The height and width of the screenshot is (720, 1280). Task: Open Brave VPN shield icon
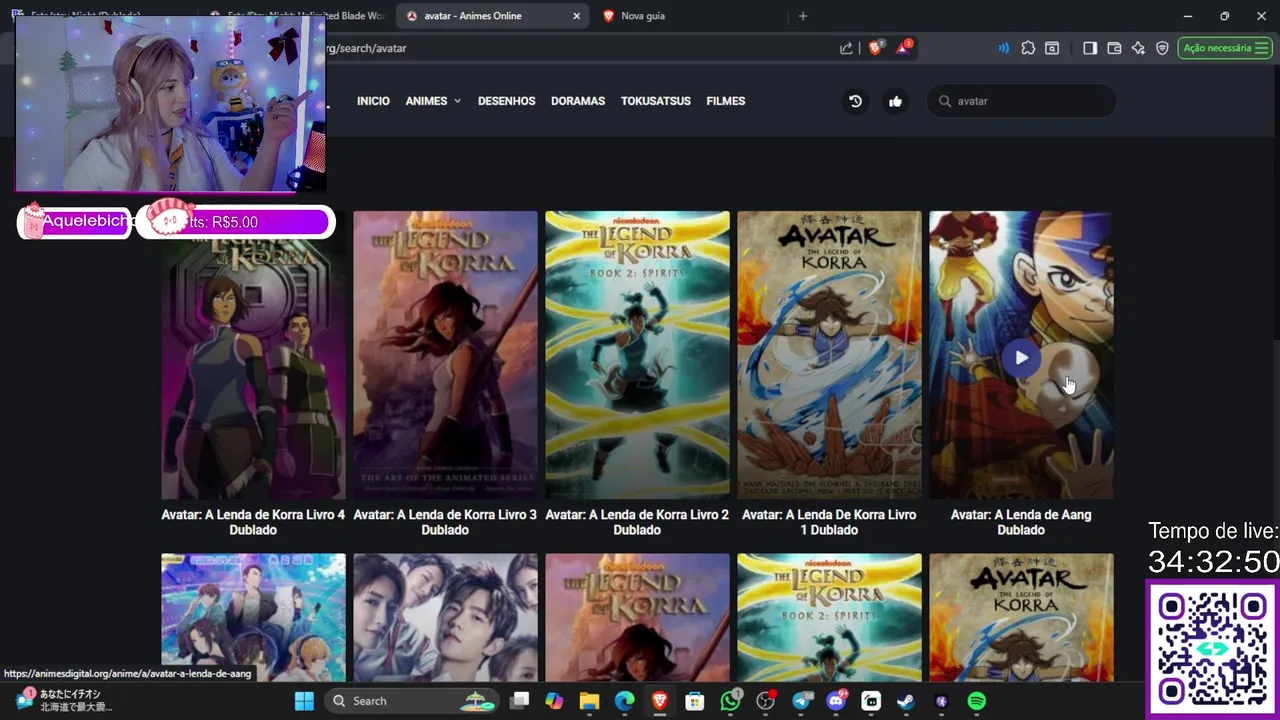pyautogui.click(x=1162, y=48)
